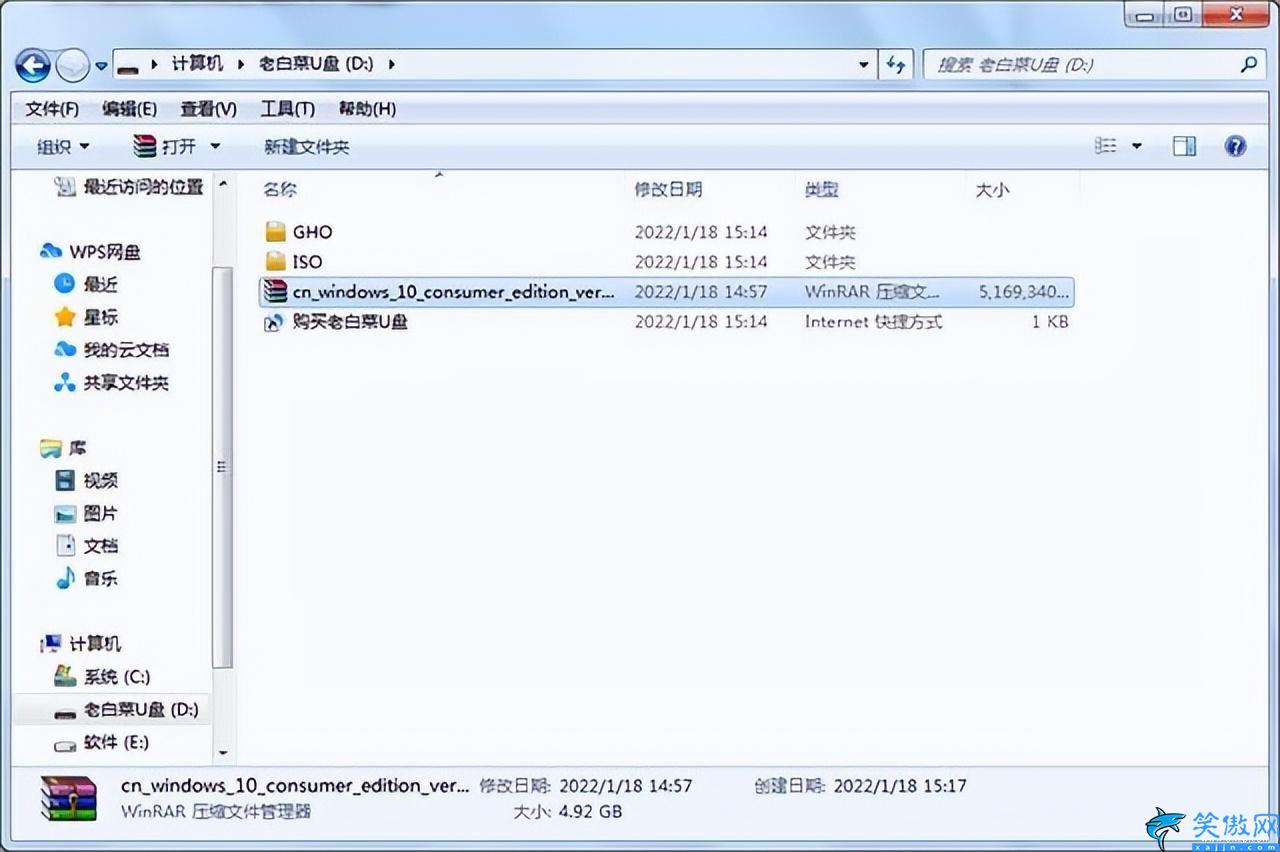This screenshot has height=852, width=1280.
Task: Click the navigation pane scrollbar thumb
Action: pyautogui.click(x=223, y=466)
